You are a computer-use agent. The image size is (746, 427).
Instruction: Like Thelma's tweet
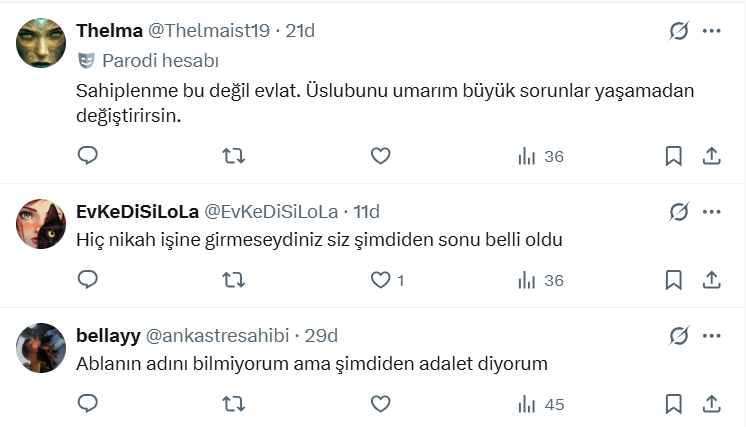[x=380, y=156]
